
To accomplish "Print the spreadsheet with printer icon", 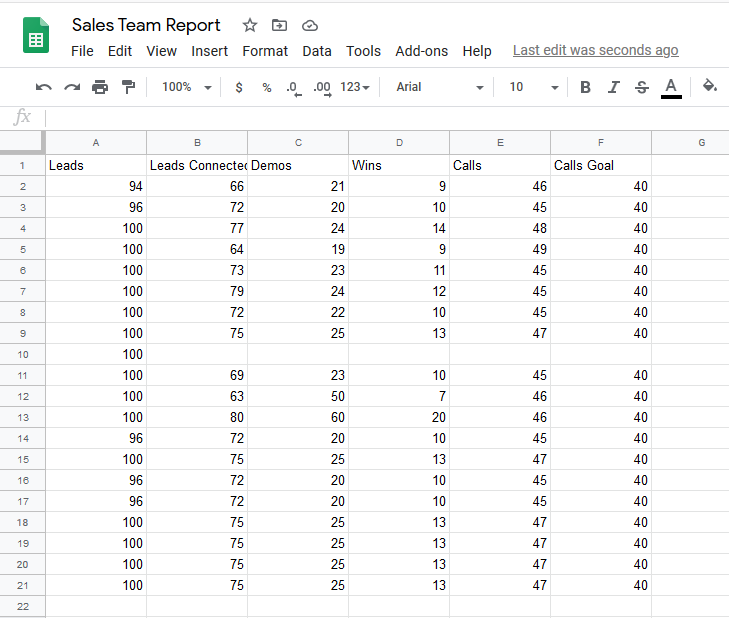I will [100, 87].
